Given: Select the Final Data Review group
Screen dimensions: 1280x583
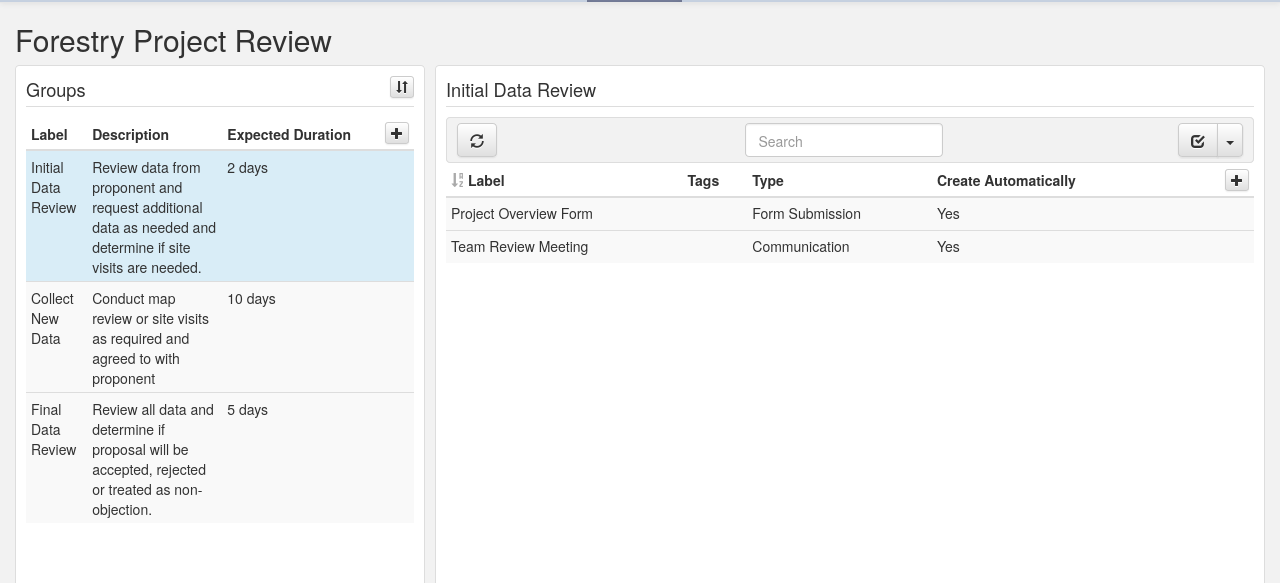Looking at the screenshot, I should click(220, 458).
